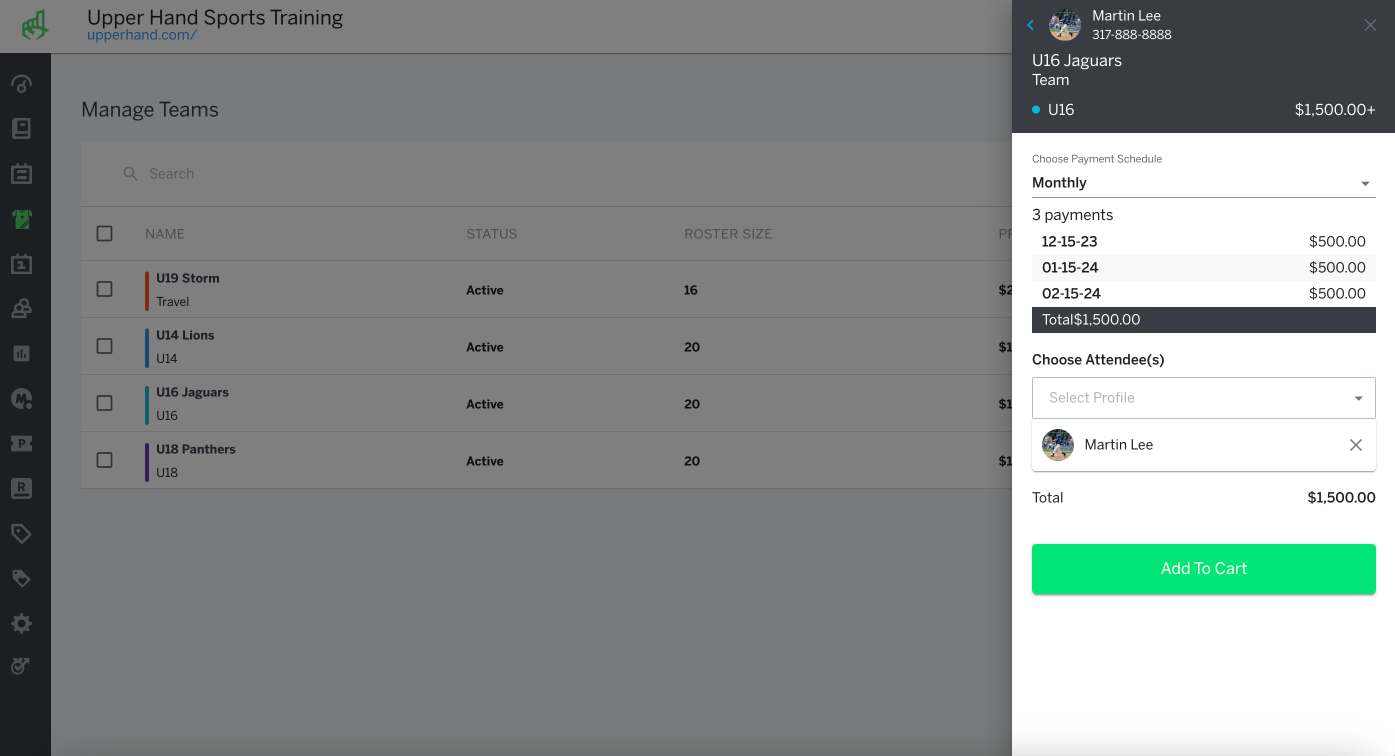Check the U16 Jaguars team checkbox

tap(105, 403)
